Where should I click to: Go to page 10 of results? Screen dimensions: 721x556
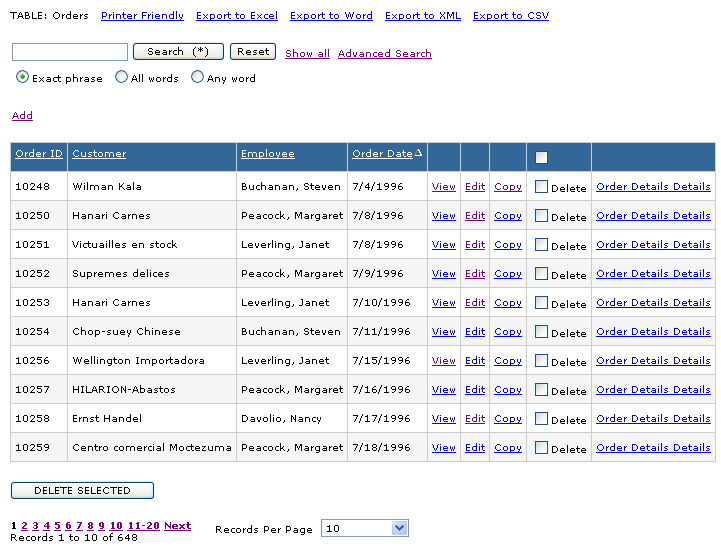coord(116,526)
